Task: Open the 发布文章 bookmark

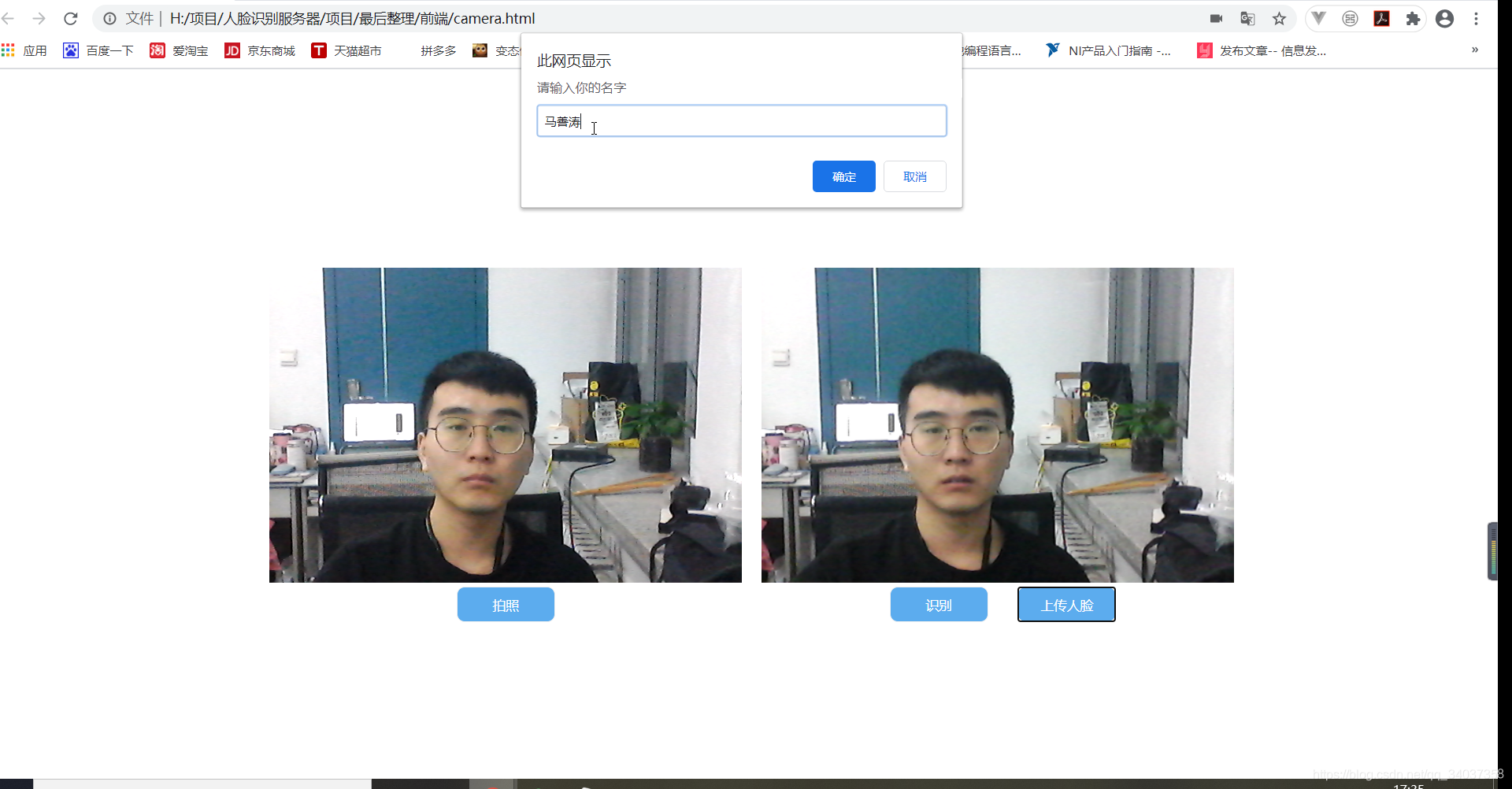Action: [x=1262, y=50]
